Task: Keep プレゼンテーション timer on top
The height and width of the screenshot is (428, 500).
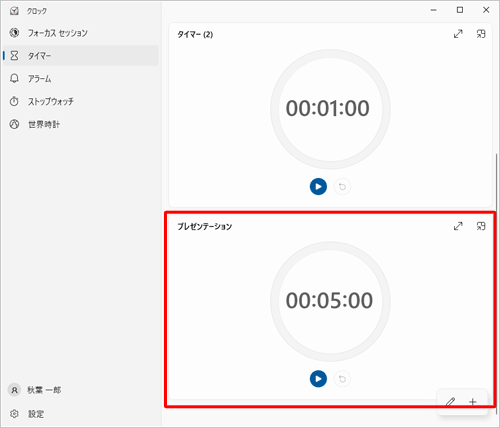Action: click(481, 226)
